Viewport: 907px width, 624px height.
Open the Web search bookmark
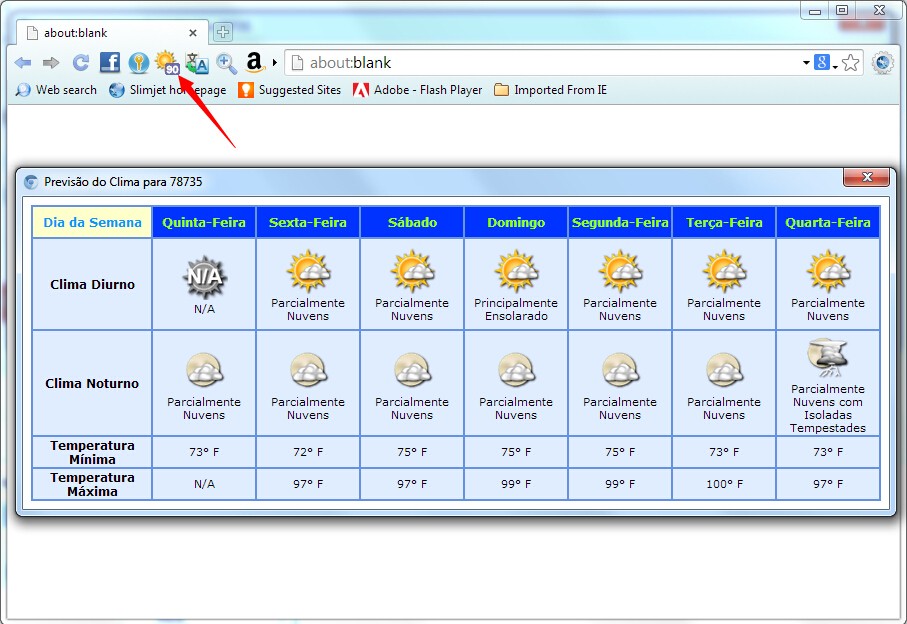pos(56,90)
